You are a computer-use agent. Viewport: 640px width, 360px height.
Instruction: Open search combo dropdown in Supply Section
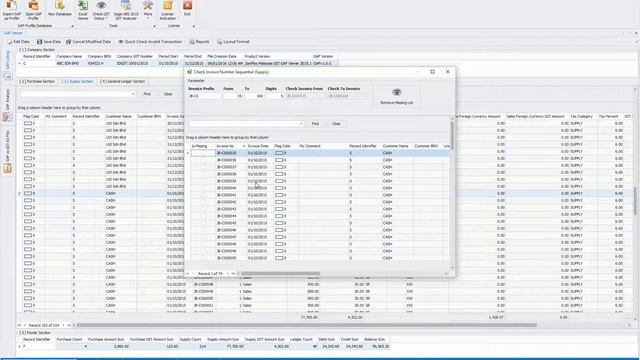click(133, 94)
